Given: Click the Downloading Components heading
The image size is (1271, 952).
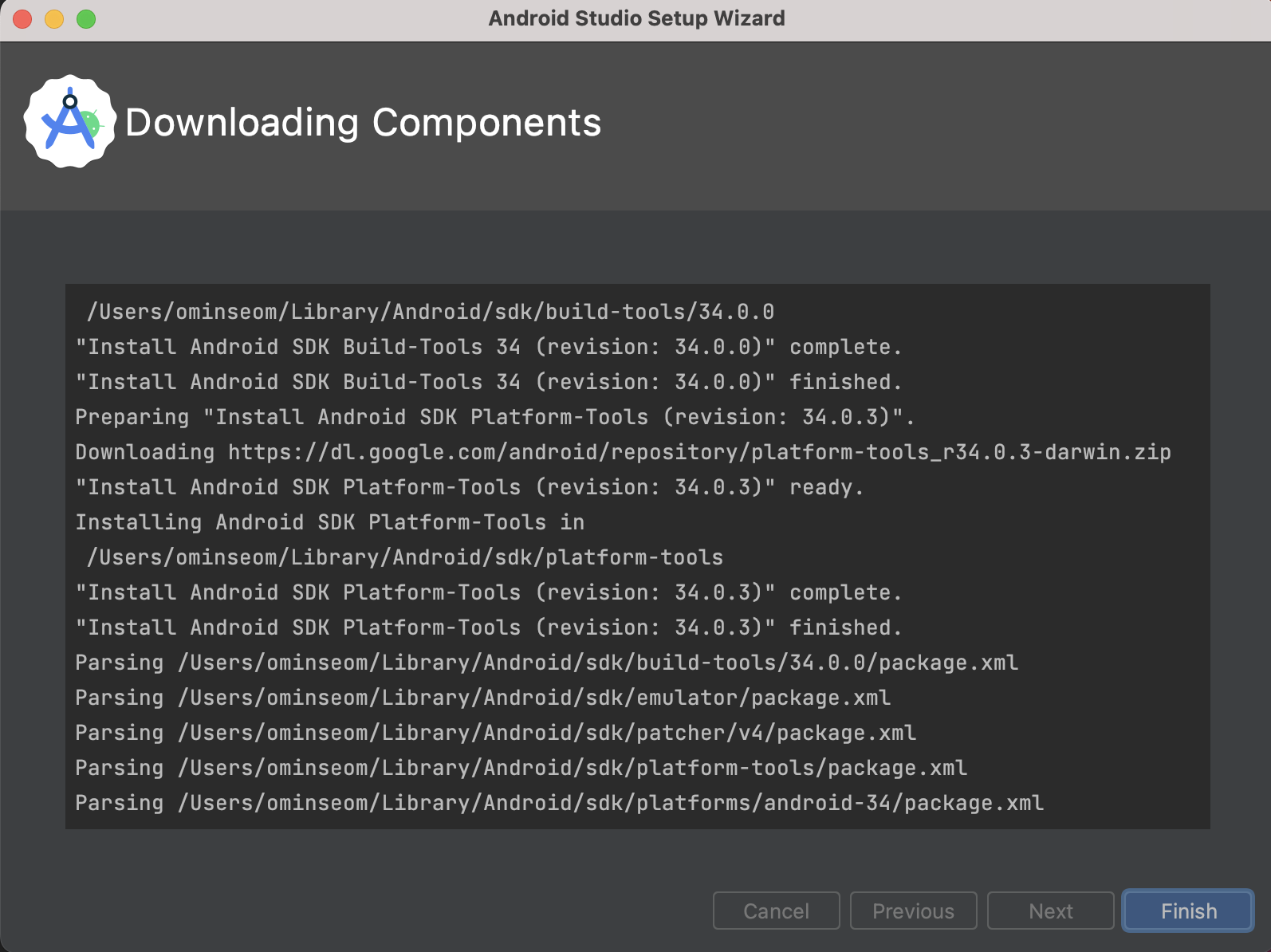Looking at the screenshot, I should click(x=363, y=123).
